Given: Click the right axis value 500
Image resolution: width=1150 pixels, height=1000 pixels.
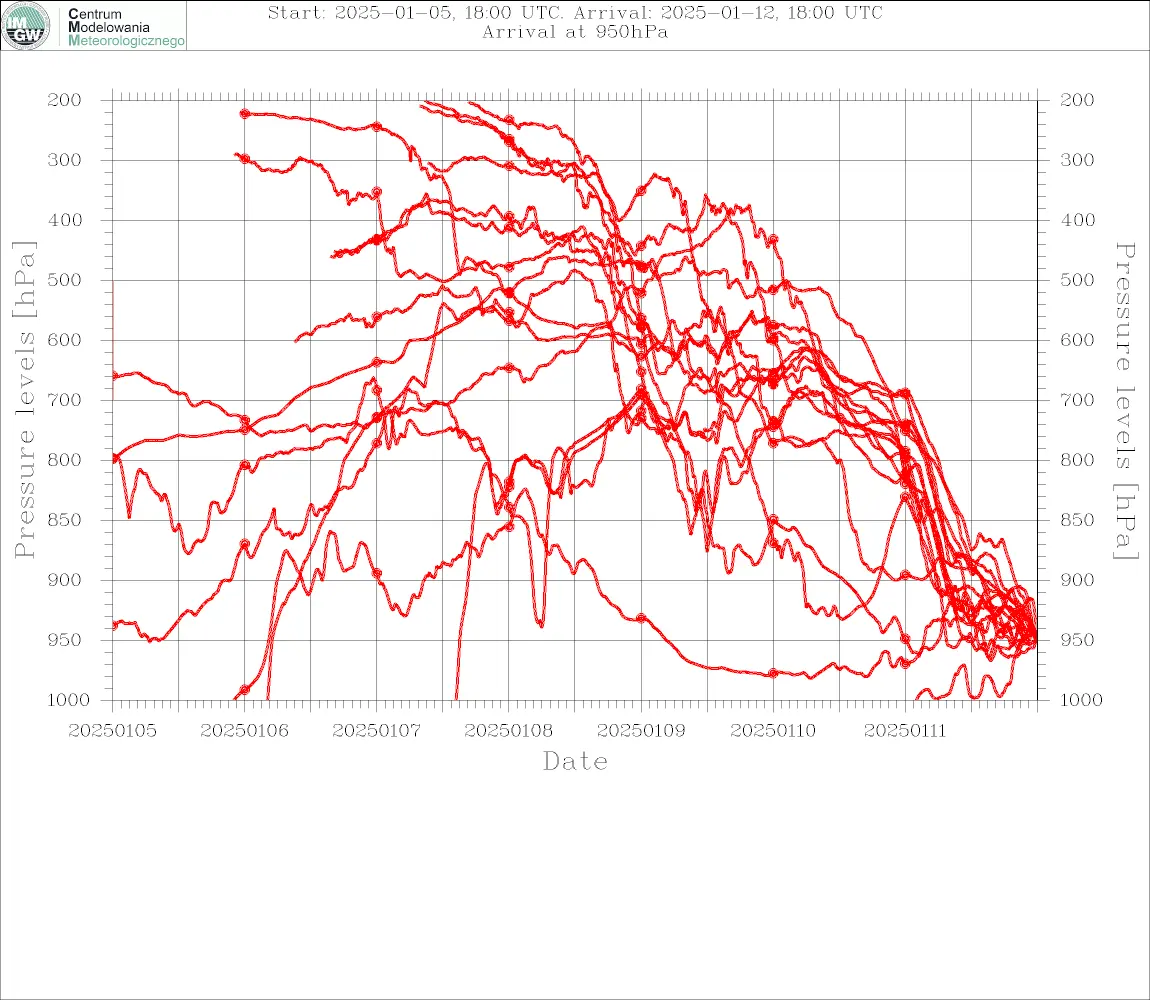Looking at the screenshot, I should click(x=1077, y=280).
